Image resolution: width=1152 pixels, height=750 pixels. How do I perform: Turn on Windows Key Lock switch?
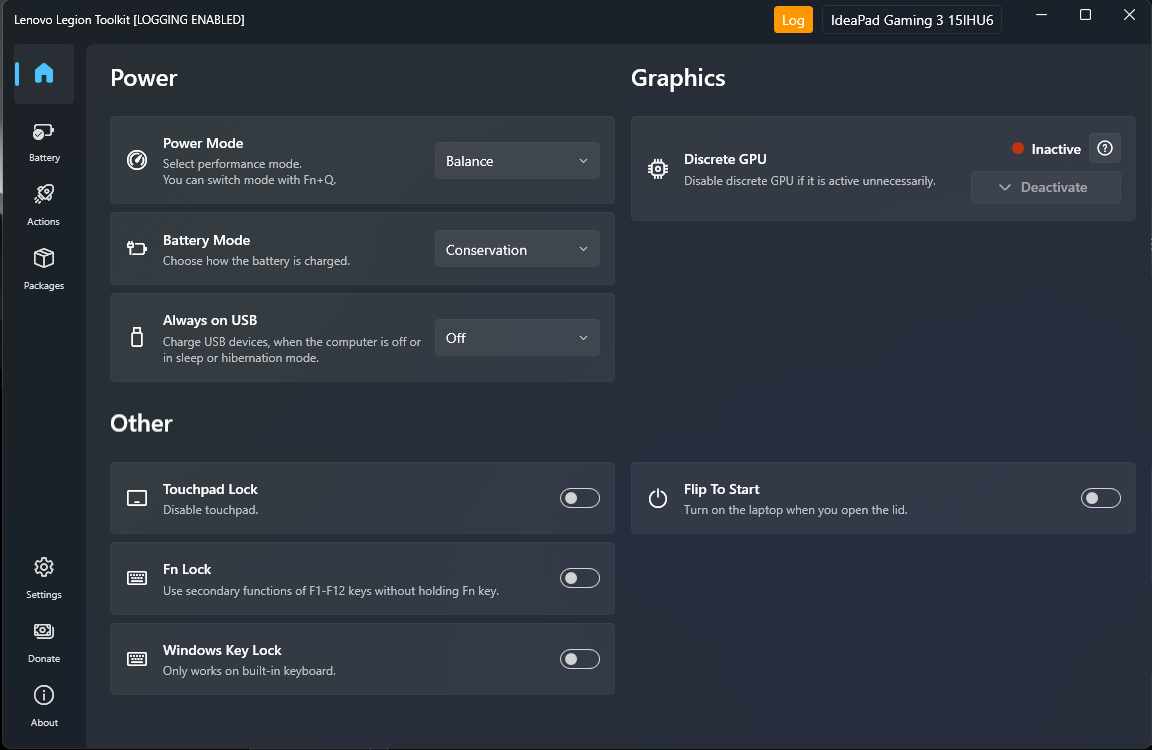coord(580,659)
